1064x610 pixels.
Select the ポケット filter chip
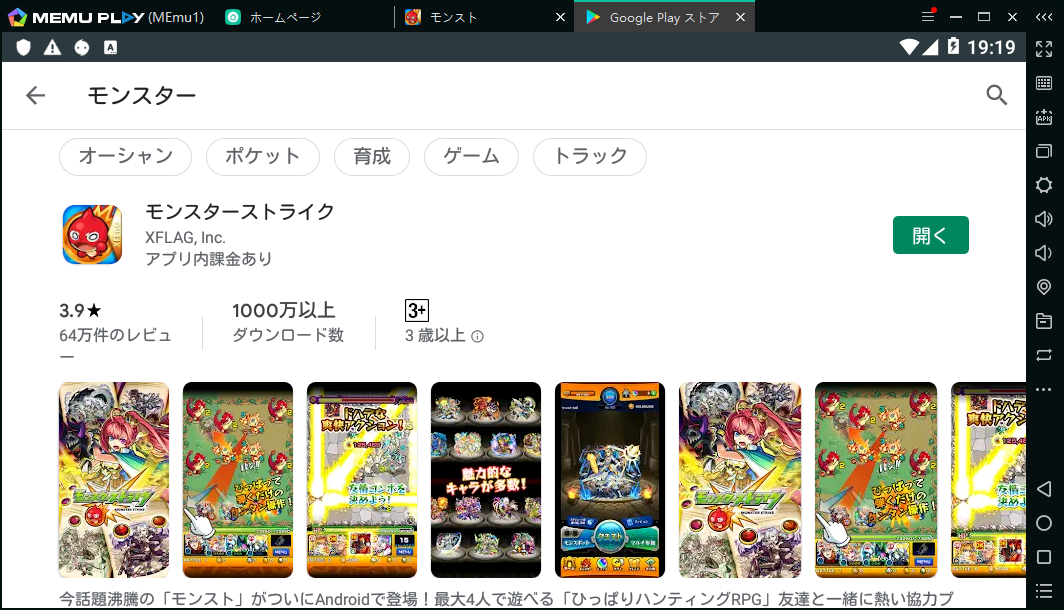[262, 156]
